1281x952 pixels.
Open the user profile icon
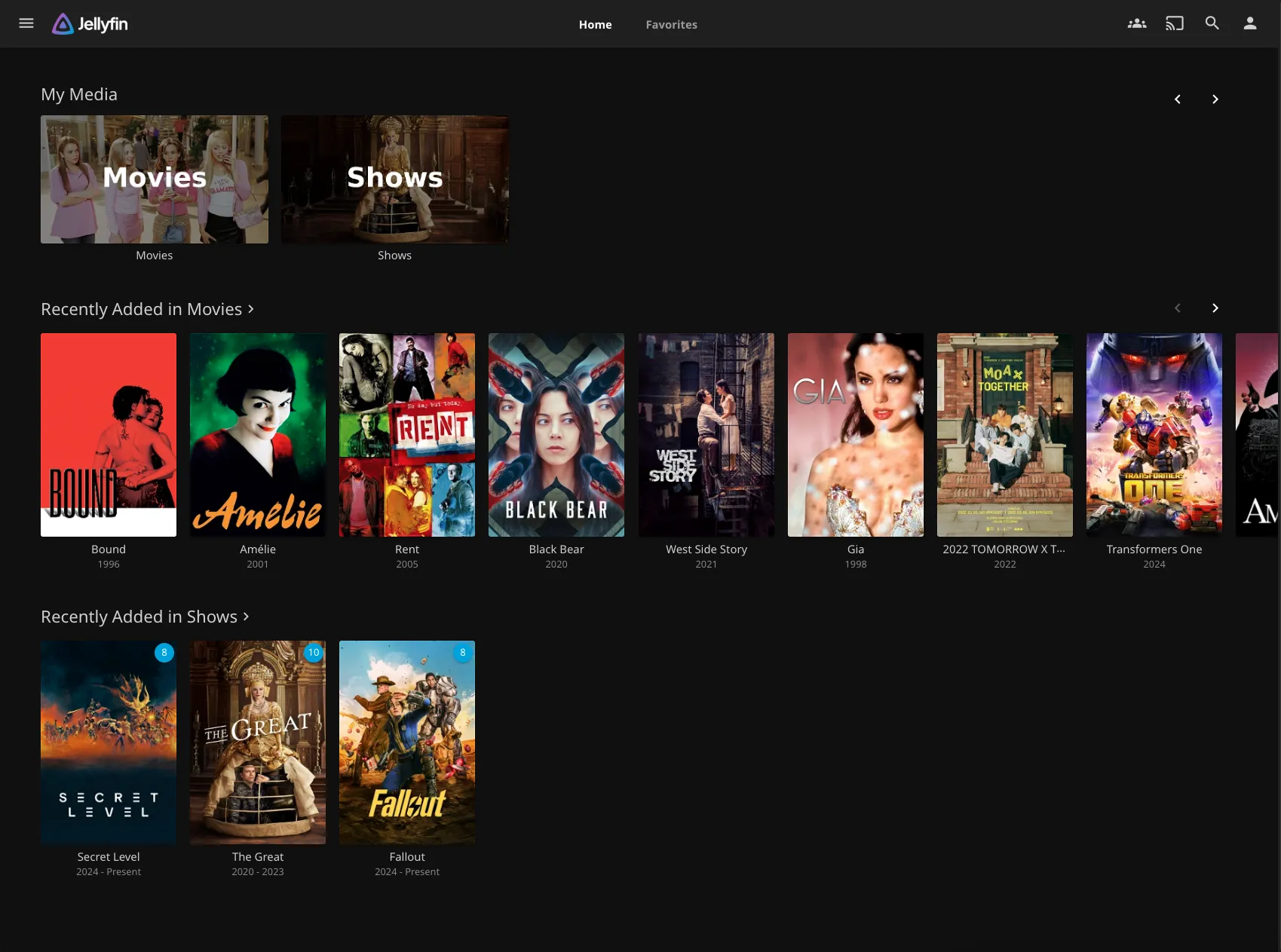pyautogui.click(x=1250, y=23)
